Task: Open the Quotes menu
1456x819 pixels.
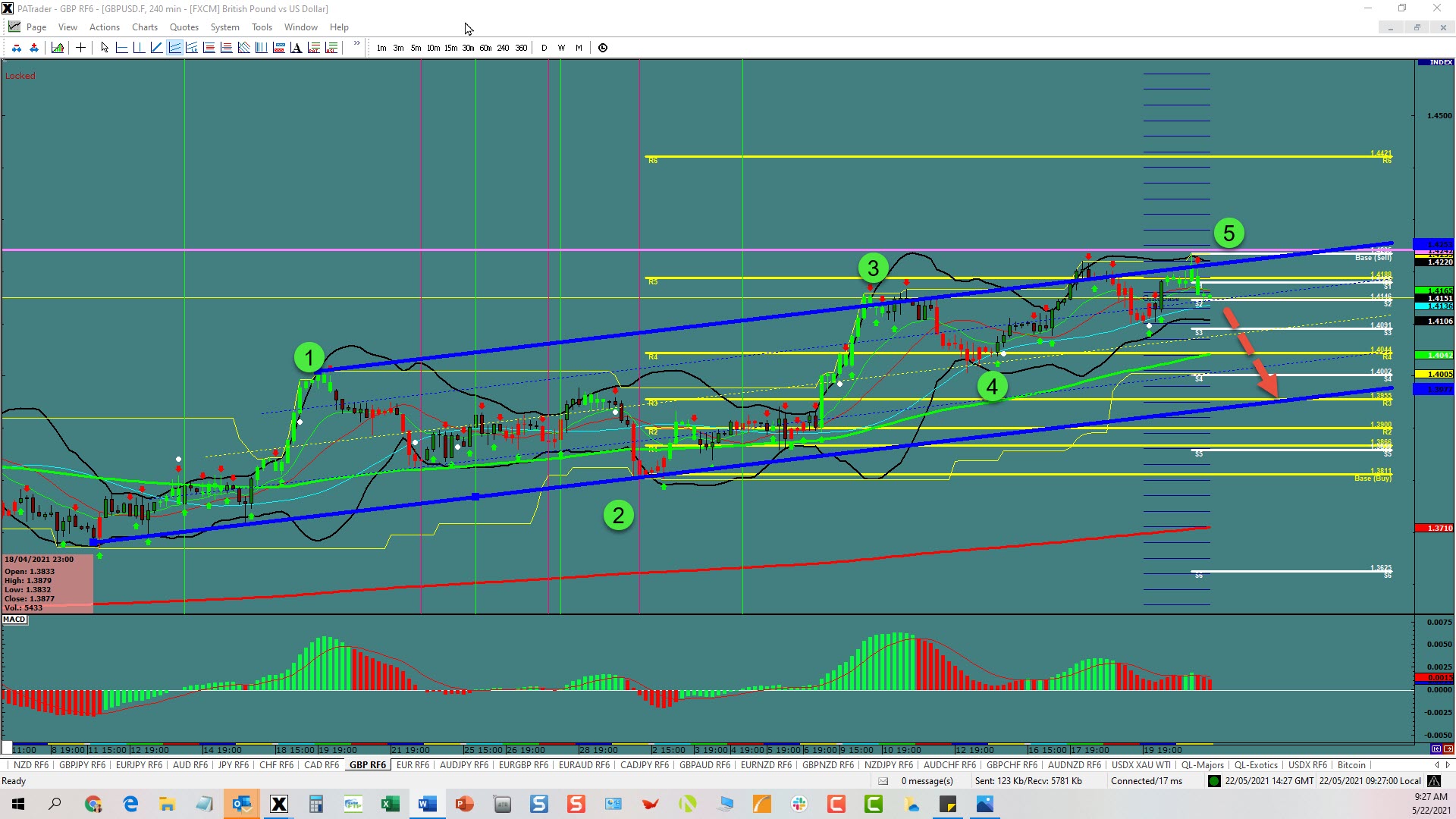Action: point(184,27)
